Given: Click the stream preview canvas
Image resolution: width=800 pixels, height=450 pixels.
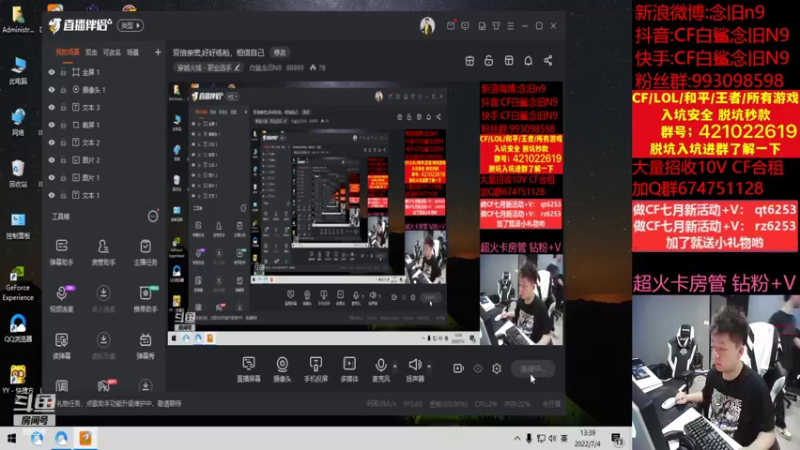Looking at the screenshot, I should click(x=365, y=213).
